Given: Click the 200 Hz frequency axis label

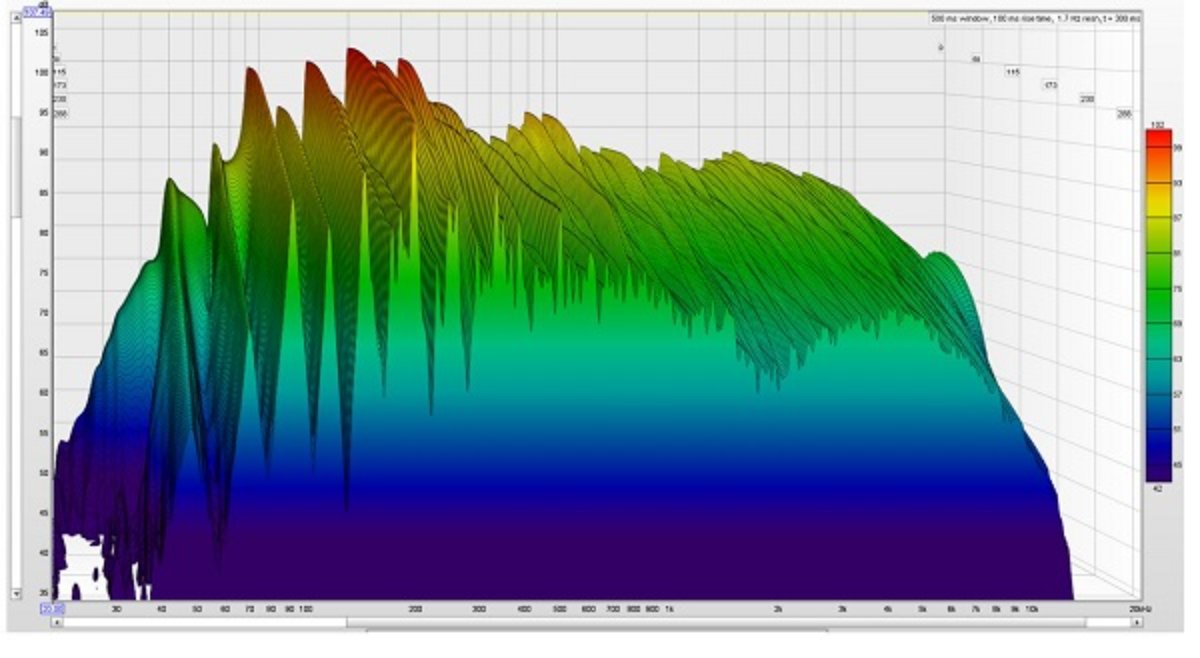Looking at the screenshot, I should 415,608.
